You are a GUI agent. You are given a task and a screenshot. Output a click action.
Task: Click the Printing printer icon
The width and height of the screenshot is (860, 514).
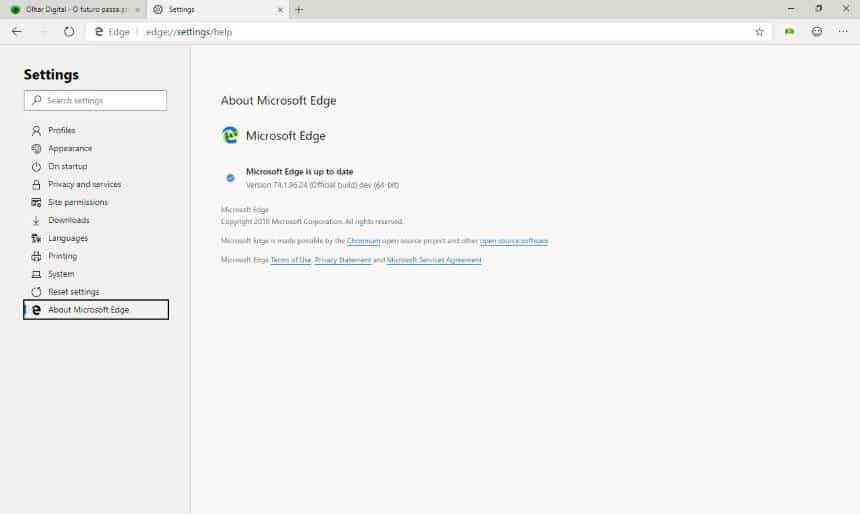pos(36,256)
